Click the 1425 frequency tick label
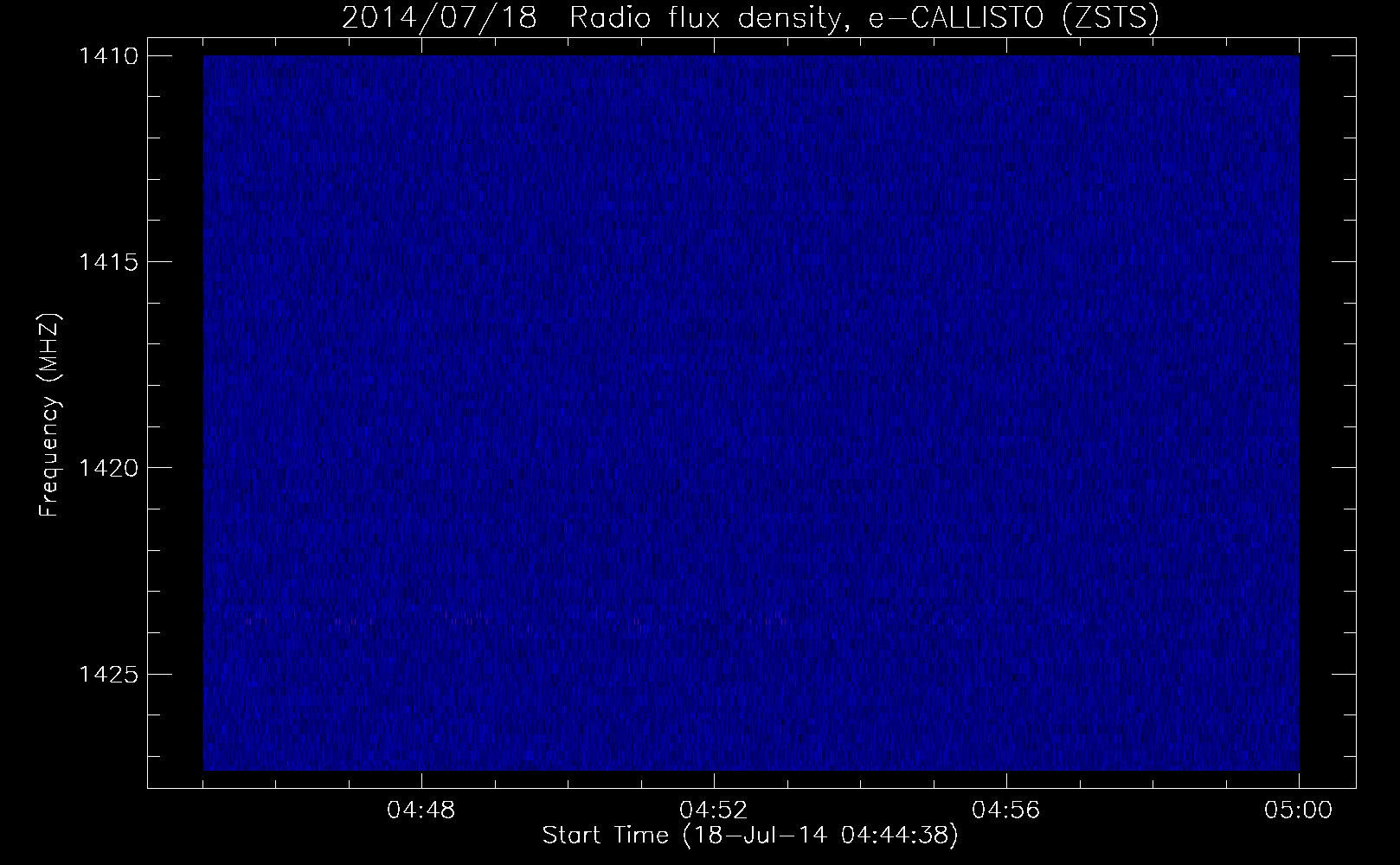 pos(108,674)
